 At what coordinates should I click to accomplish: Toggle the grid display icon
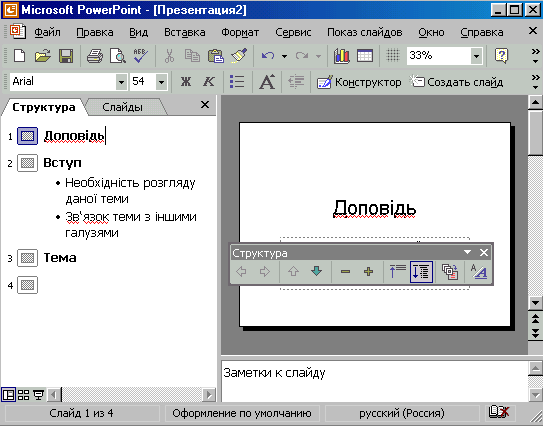coord(393,55)
